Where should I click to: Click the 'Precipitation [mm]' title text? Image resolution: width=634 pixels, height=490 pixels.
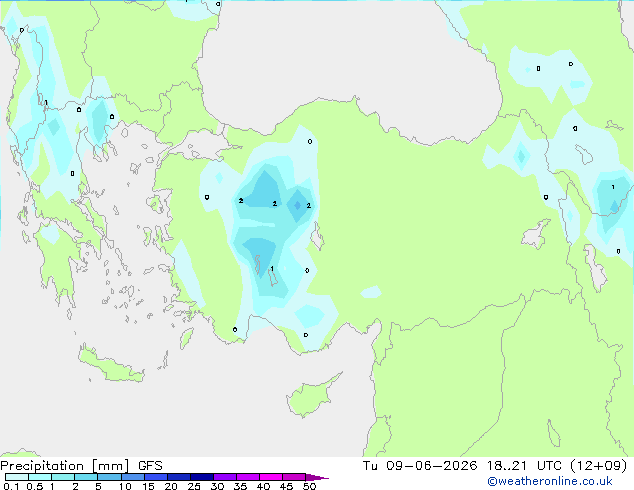pos(65,466)
